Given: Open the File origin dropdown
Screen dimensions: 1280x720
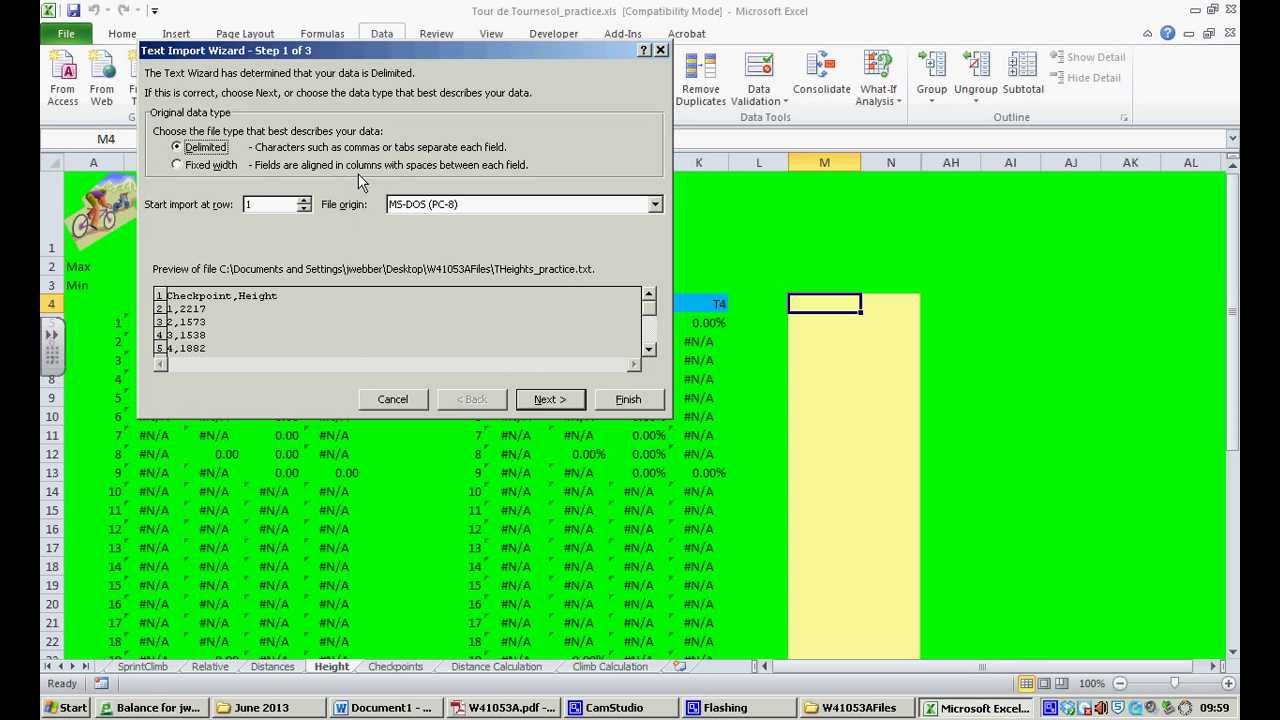Looking at the screenshot, I should coord(655,204).
